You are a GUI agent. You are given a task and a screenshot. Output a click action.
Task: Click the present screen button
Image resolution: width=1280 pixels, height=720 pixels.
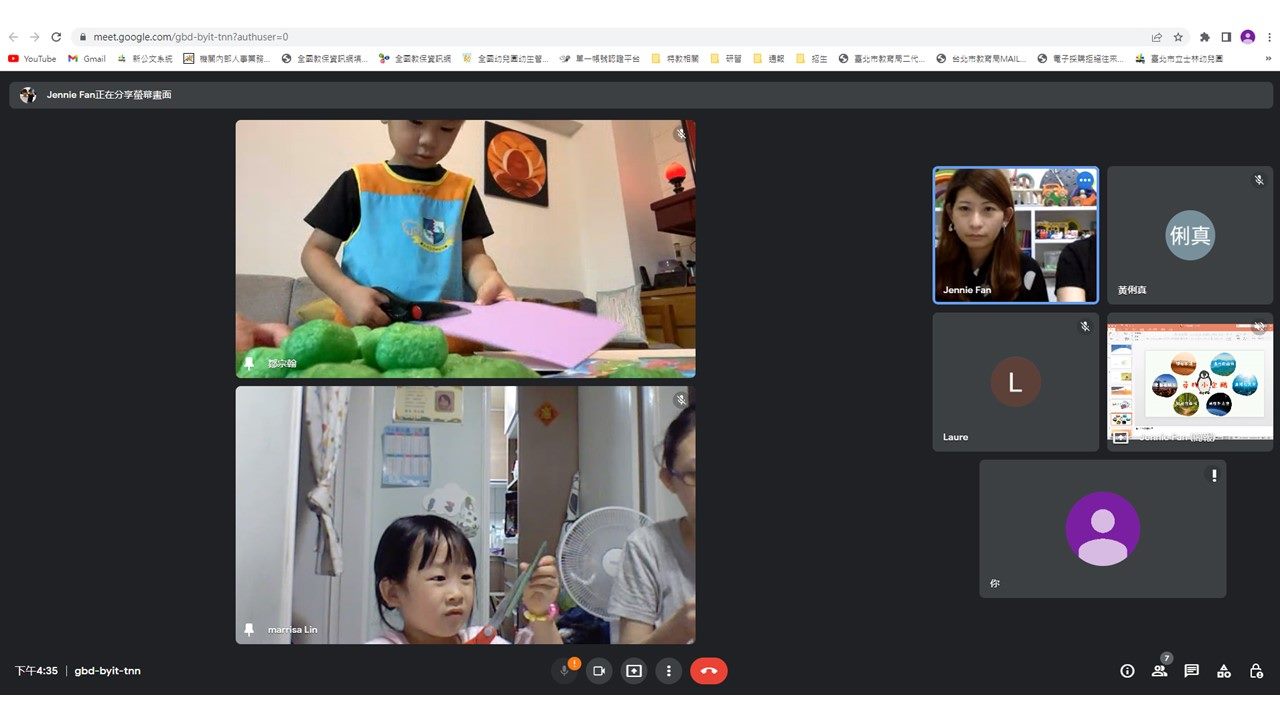point(634,671)
